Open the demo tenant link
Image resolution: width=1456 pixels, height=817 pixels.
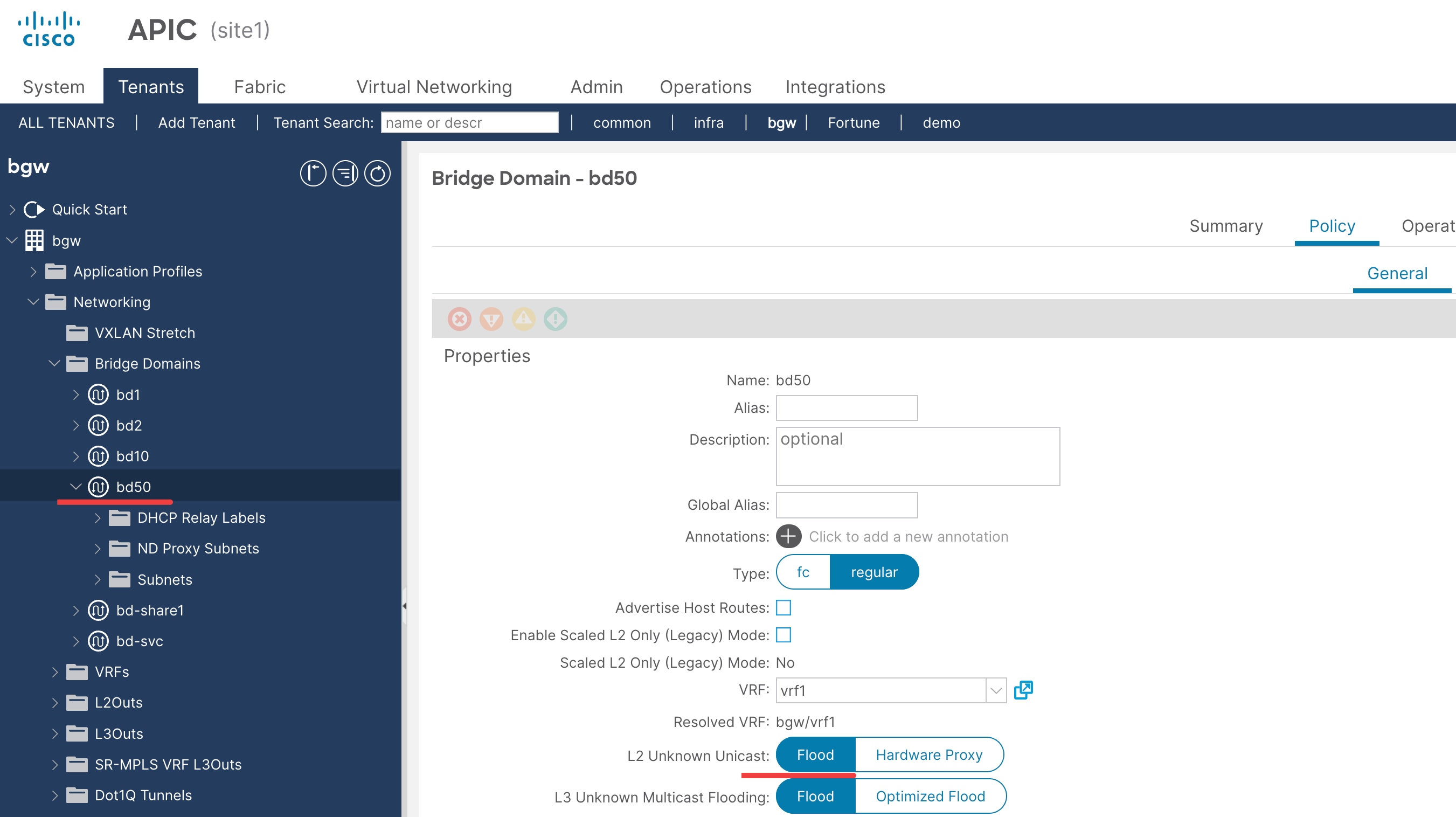tap(941, 123)
